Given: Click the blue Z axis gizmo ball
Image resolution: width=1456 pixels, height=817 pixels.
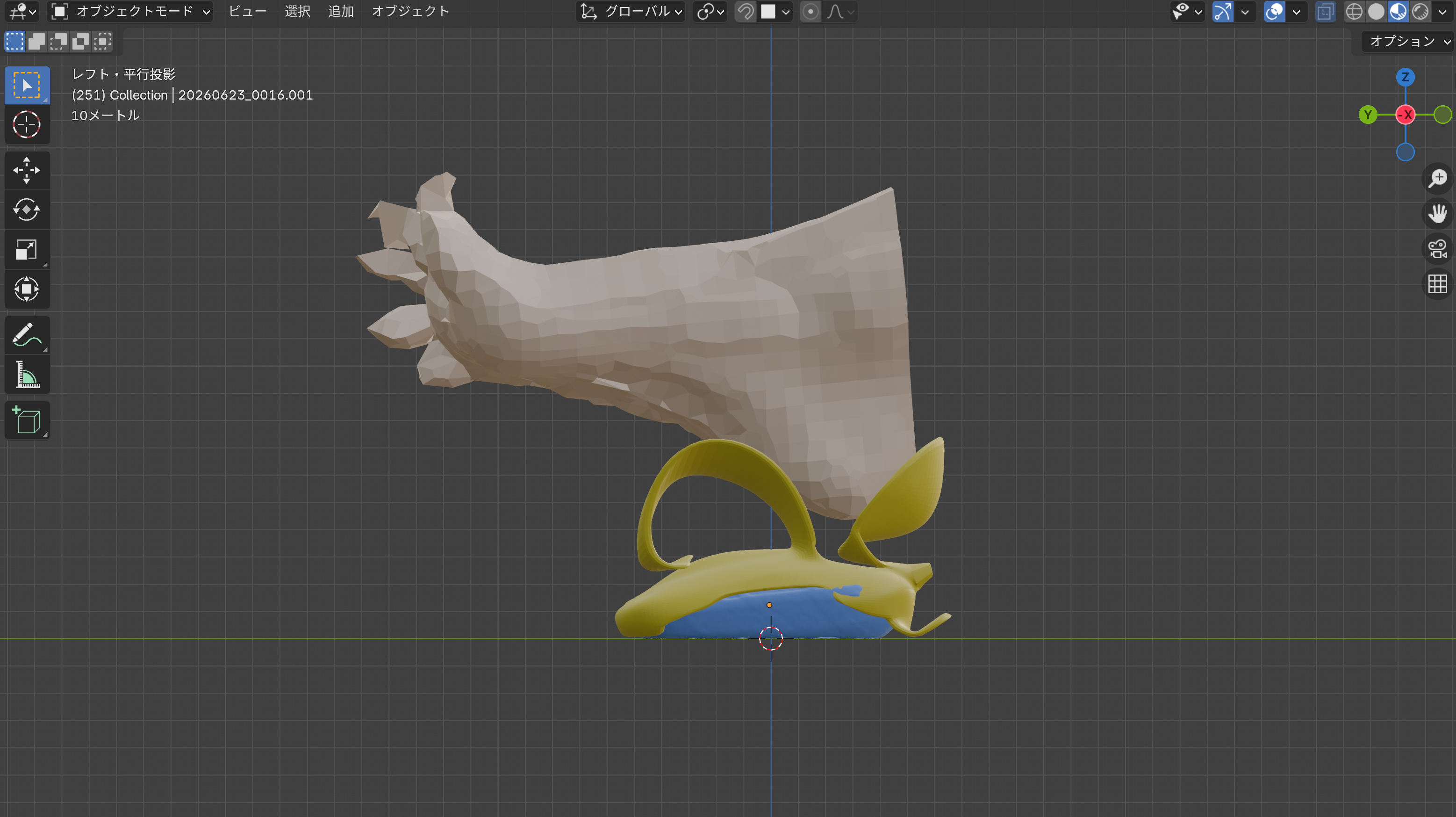Looking at the screenshot, I should point(1405,77).
